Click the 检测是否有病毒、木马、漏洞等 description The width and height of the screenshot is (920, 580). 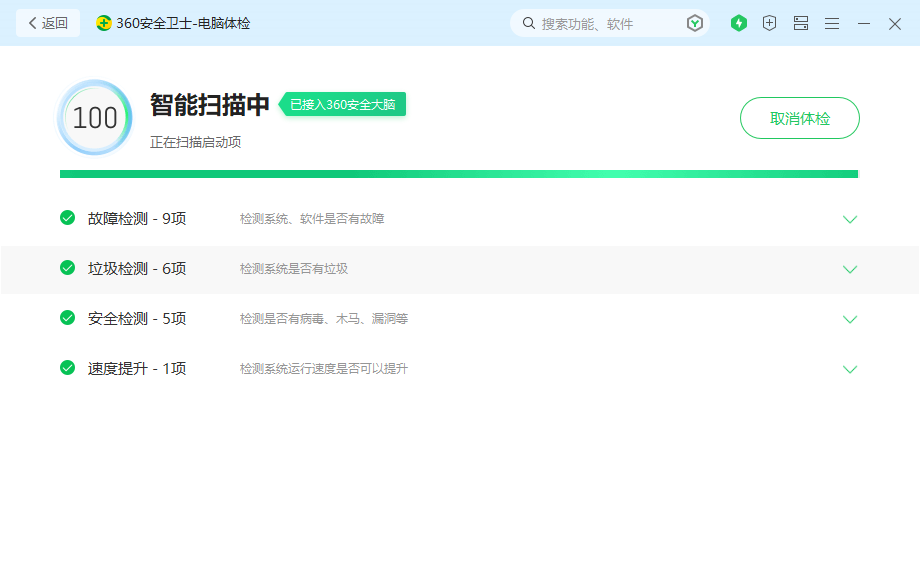coord(324,318)
